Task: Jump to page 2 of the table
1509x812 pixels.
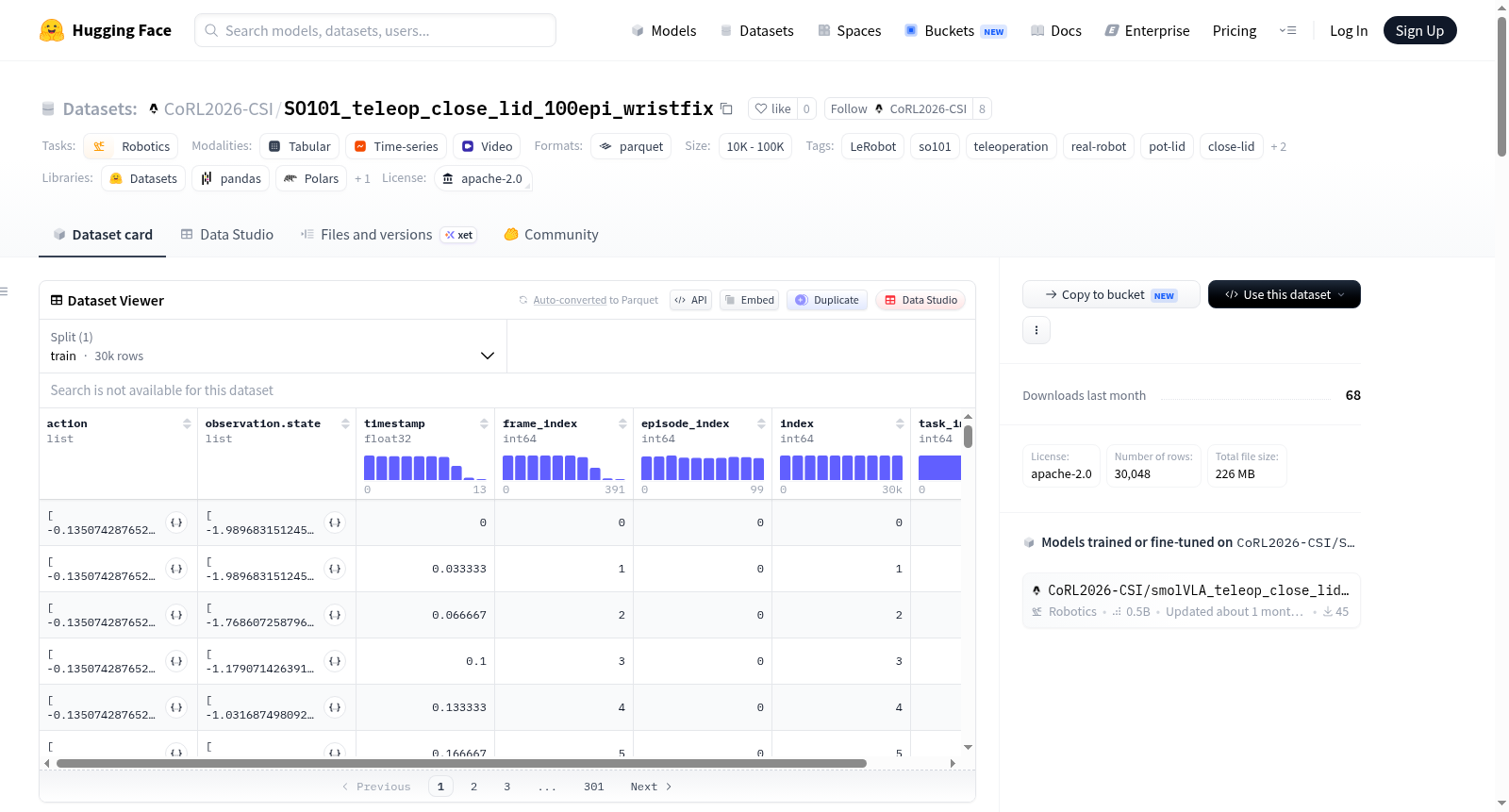Action: click(x=473, y=787)
